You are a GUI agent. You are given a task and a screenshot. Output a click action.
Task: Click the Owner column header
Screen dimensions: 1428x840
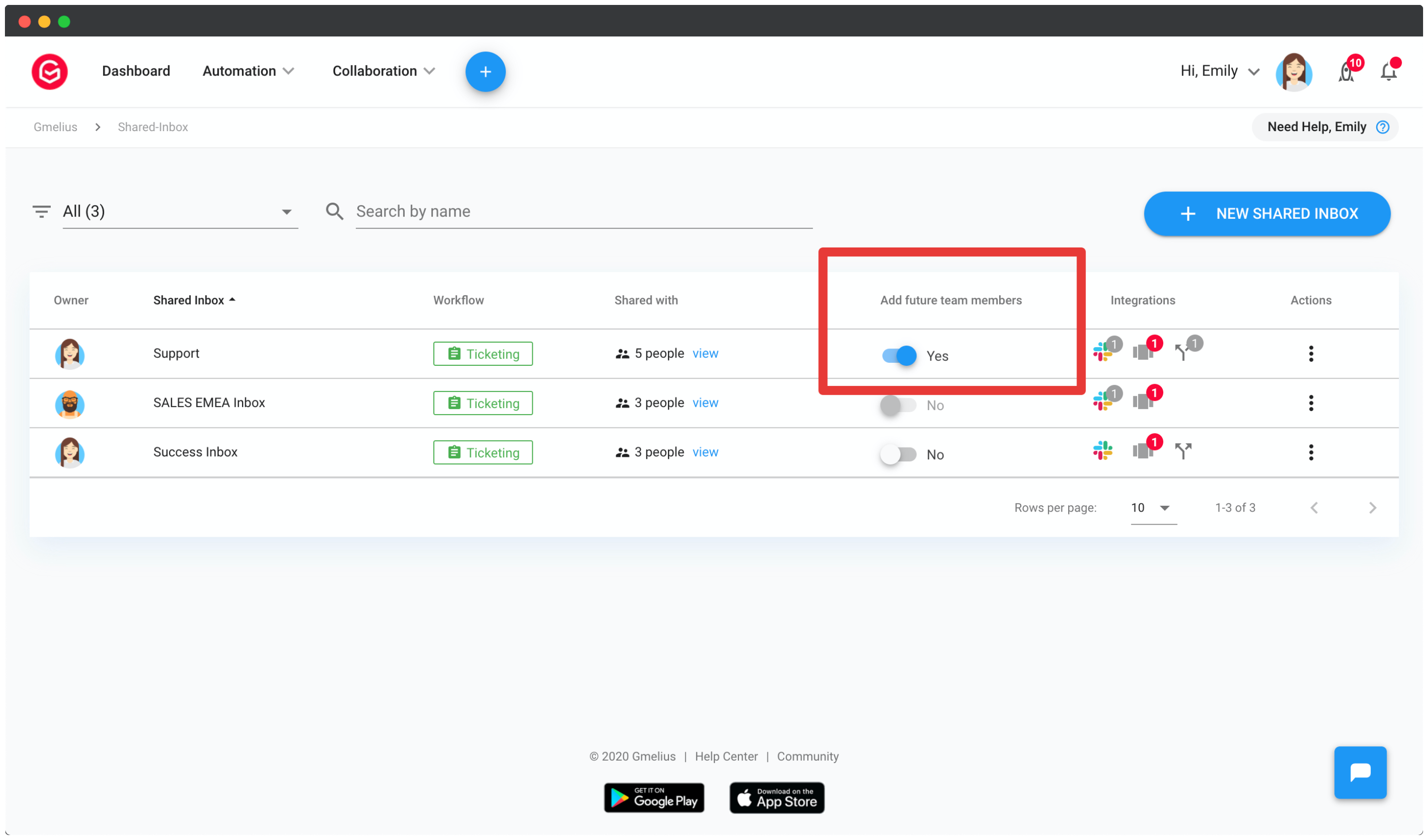(x=71, y=300)
